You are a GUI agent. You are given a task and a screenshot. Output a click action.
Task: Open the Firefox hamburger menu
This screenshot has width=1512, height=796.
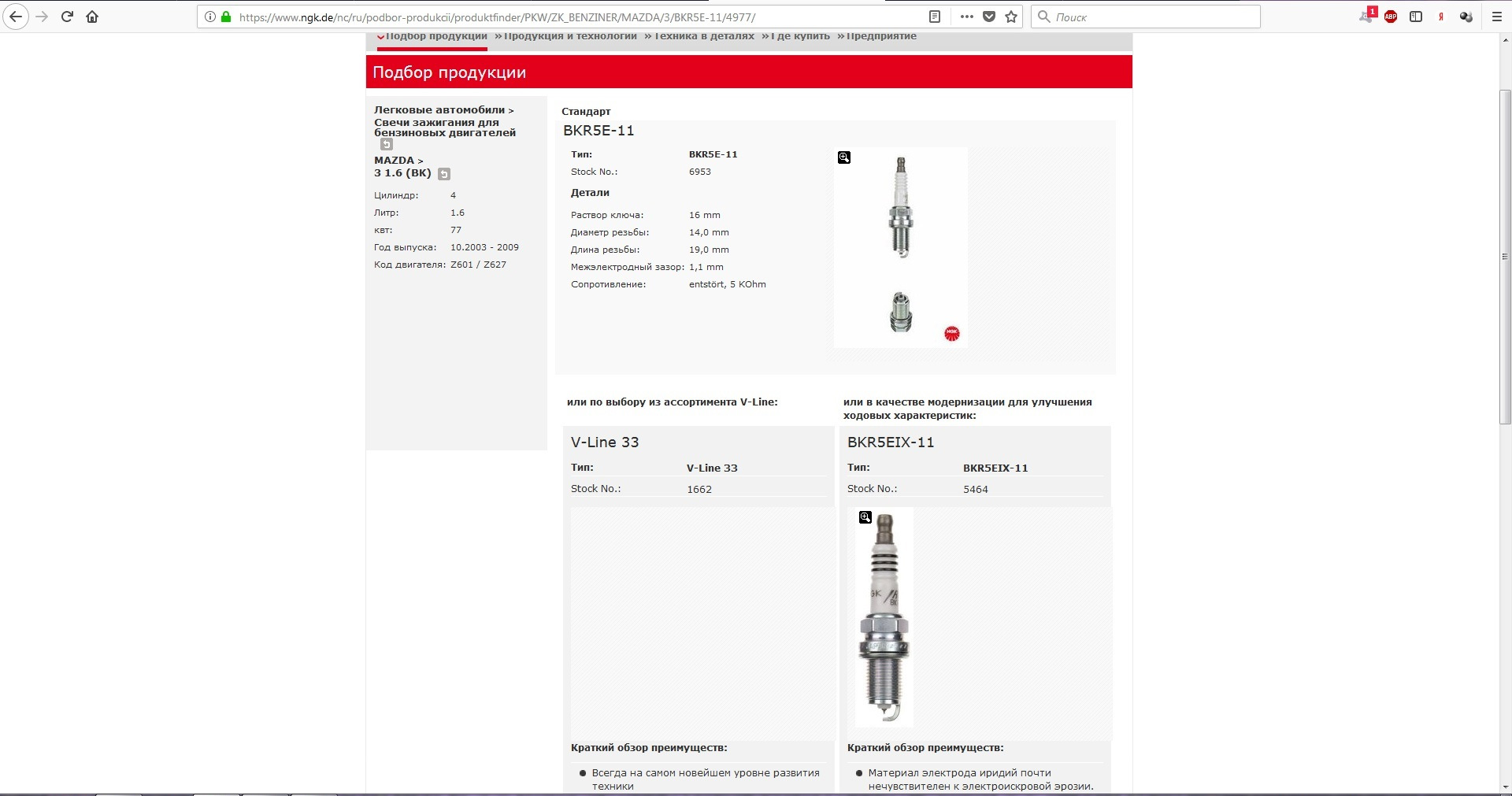(x=1497, y=17)
